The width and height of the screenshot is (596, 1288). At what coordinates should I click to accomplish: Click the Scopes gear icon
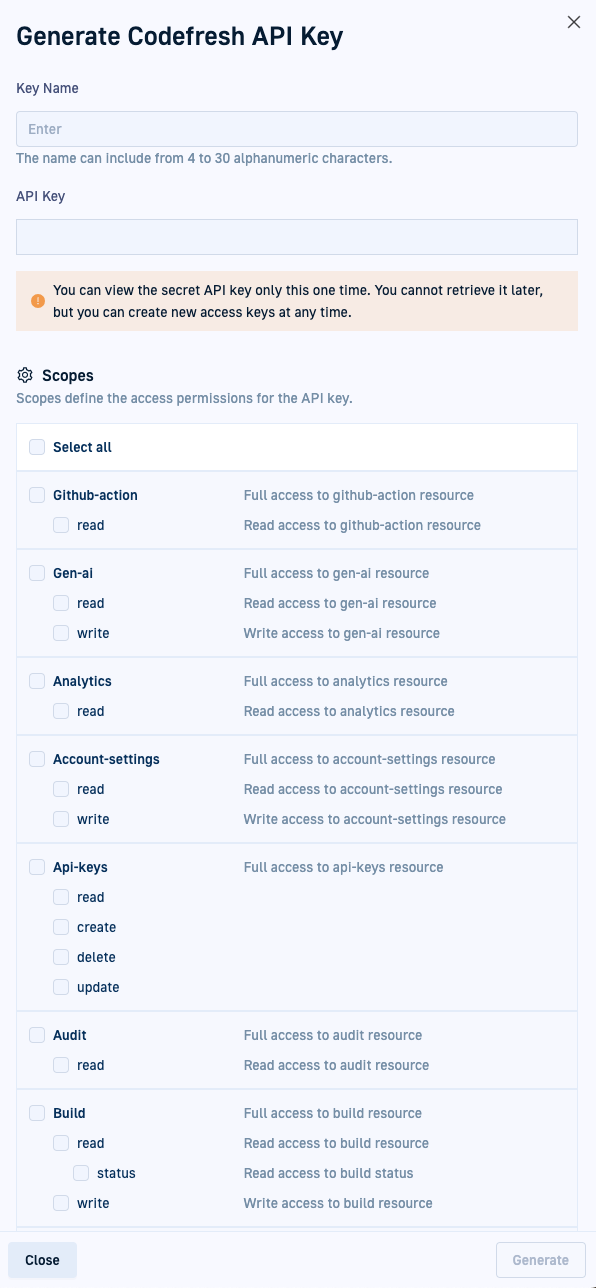[x=25, y=376]
